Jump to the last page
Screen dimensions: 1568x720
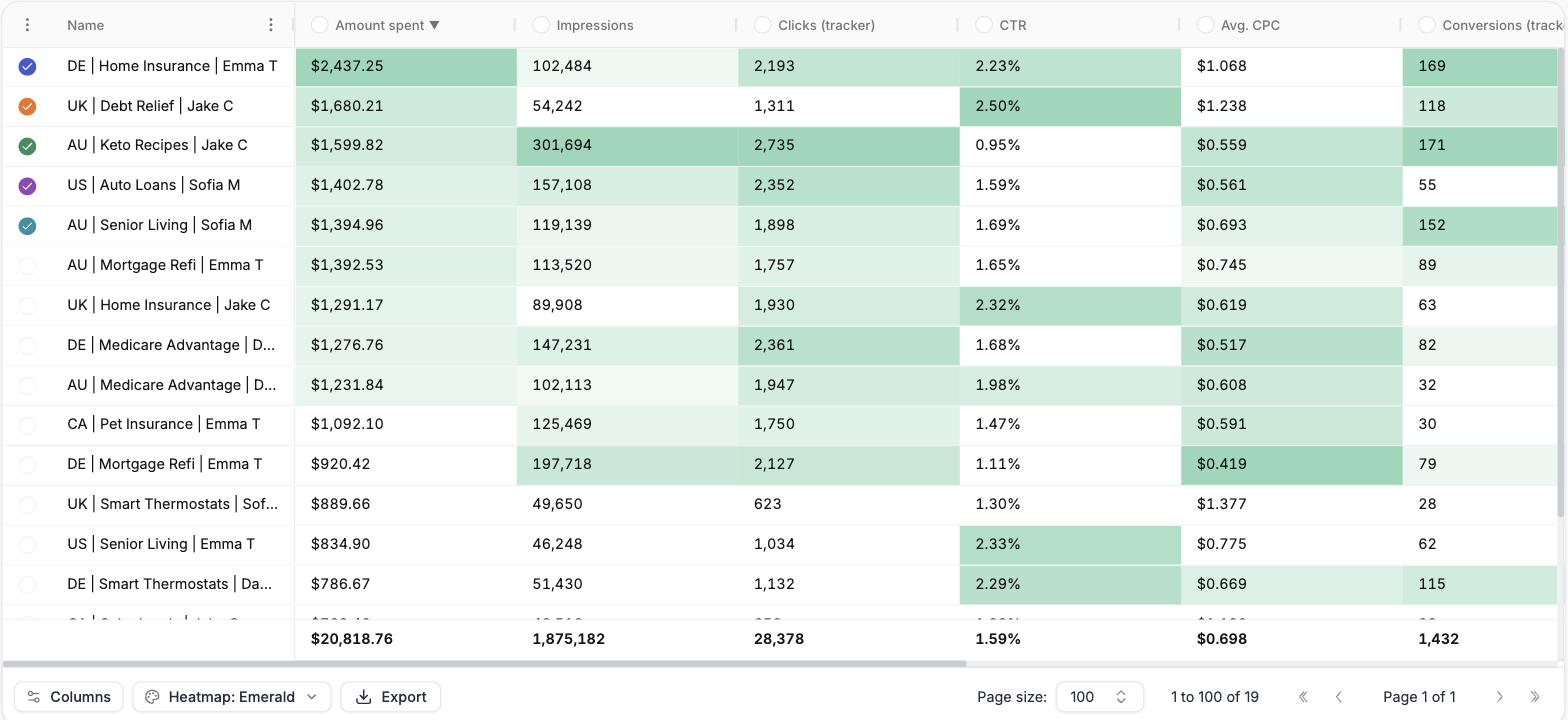(x=1535, y=697)
